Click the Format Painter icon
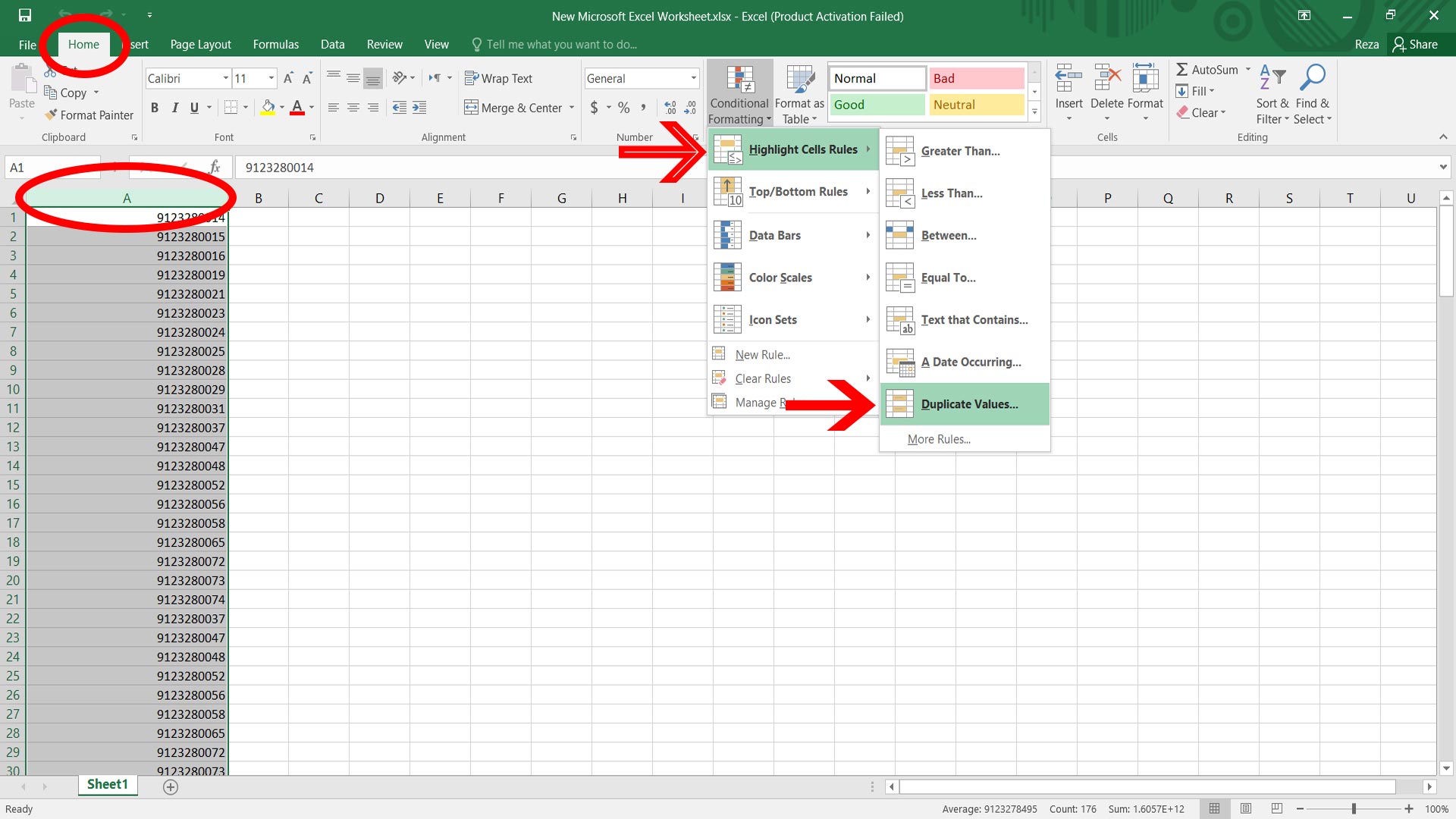1456x819 pixels. [52, 115]
